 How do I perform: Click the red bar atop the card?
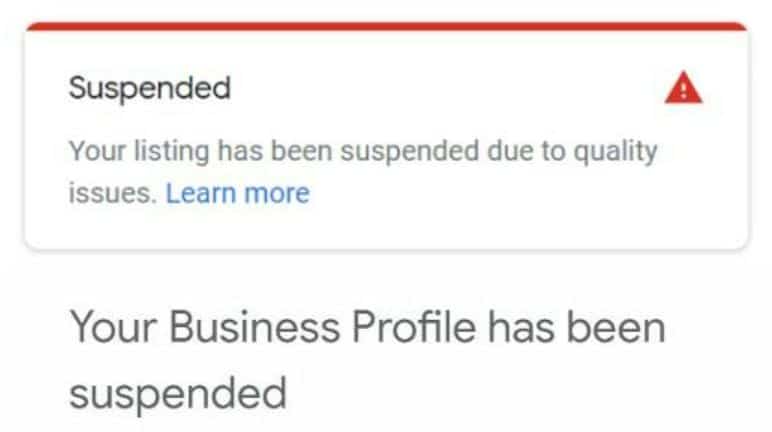(x=386, y=26)
